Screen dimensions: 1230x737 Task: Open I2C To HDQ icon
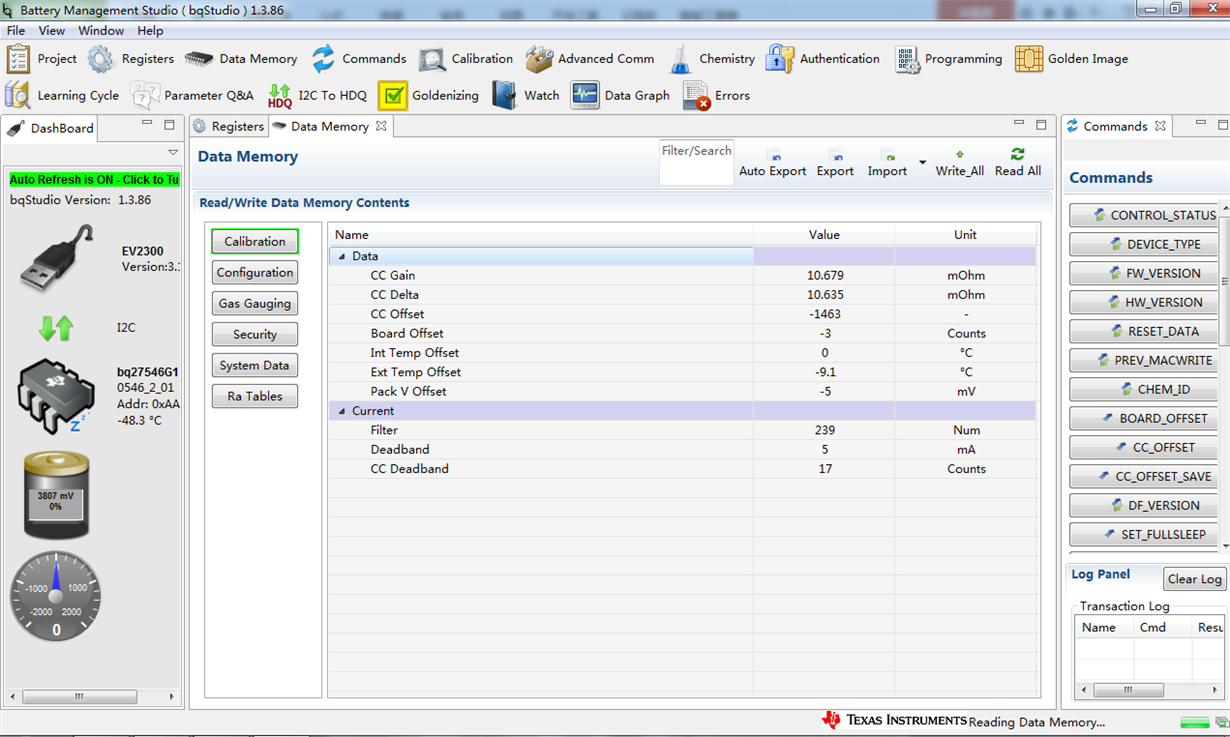[x=280, y=96]
